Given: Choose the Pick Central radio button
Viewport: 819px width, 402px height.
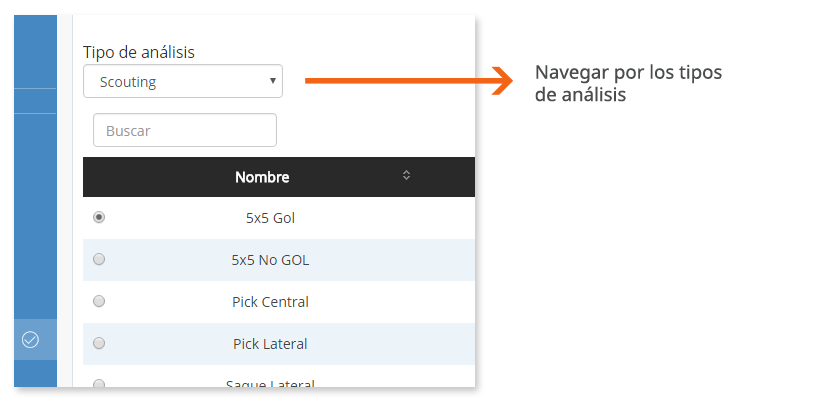Looking at the screenshot, I should click(x=99, y=301).
